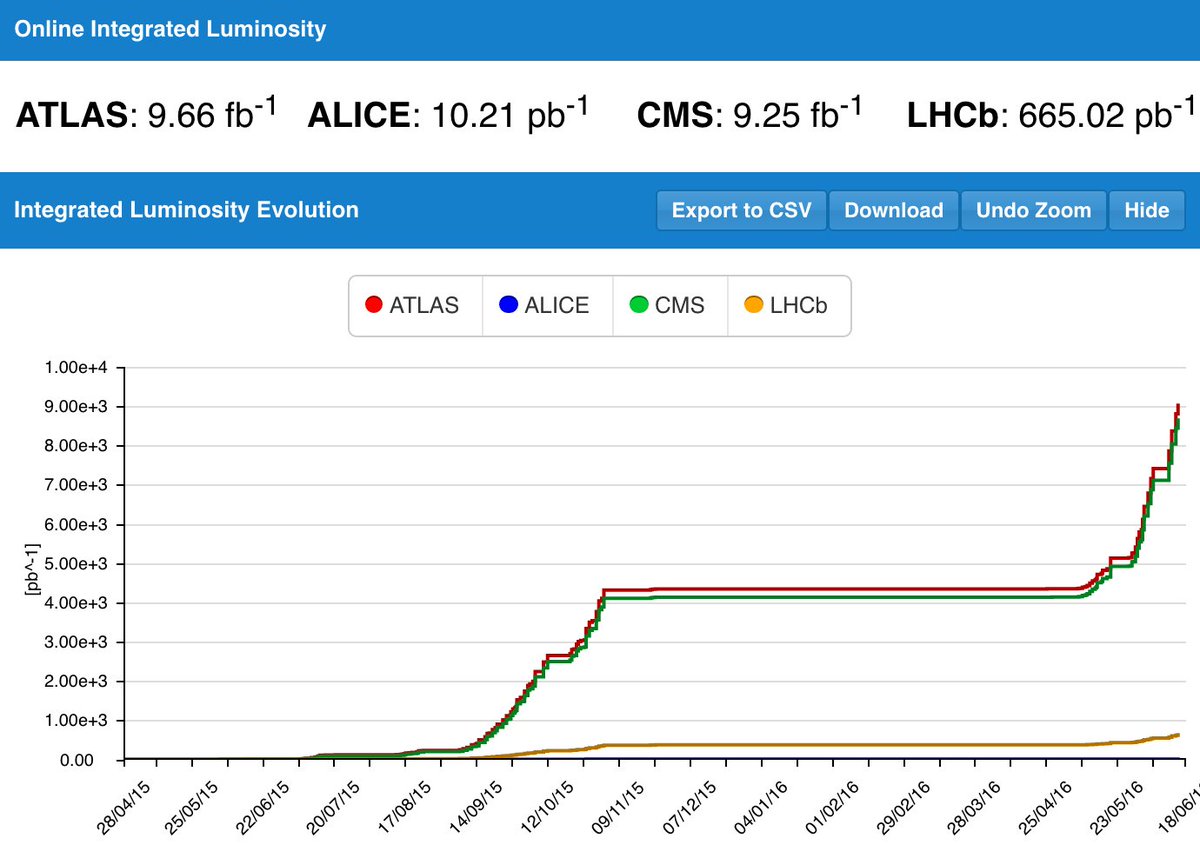Image resolution: width=1200 pixels, height=845 pixels.
Task: Click the Download button
Action: click(x=894, y=210)
